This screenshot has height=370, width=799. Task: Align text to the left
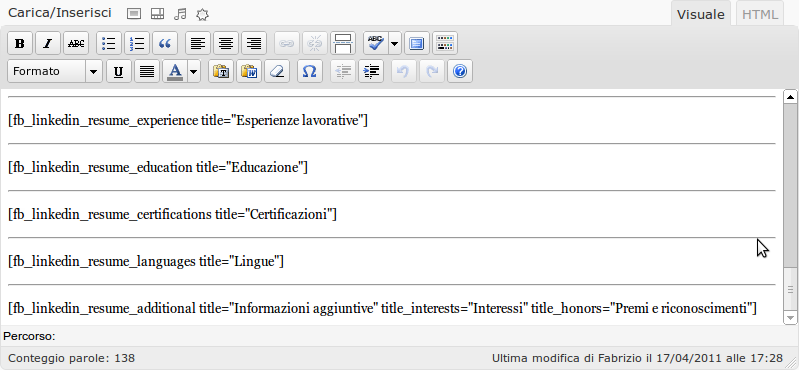pyautogui.click(x=198, y=44)
